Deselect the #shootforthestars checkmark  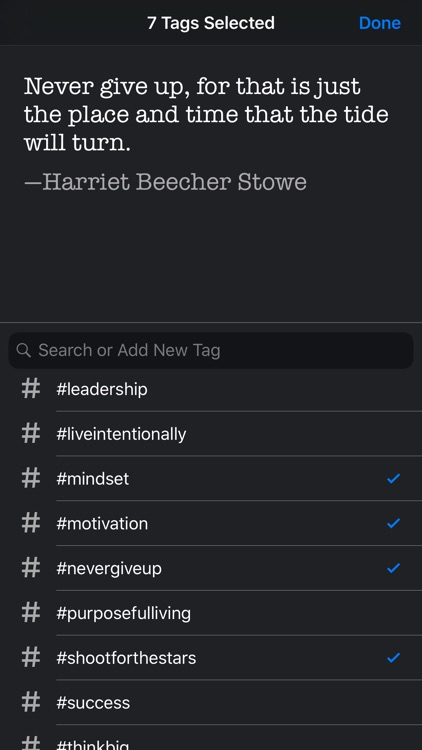pyautogui.click(x=393, y=658)
